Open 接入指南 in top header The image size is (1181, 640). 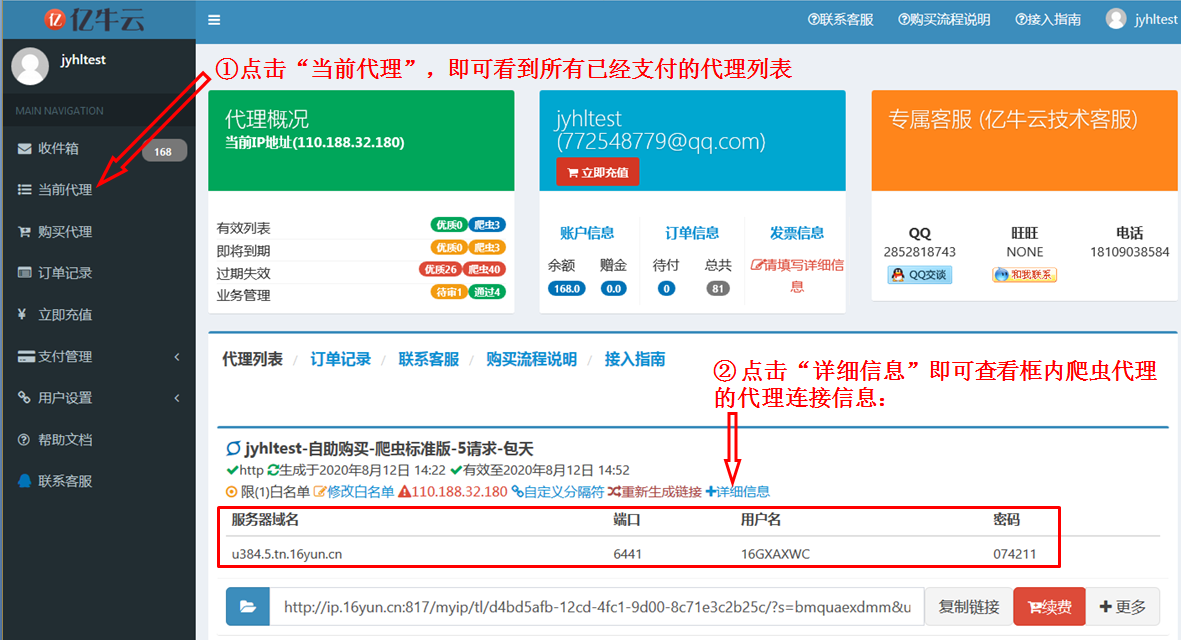[x=1048, y=20]
